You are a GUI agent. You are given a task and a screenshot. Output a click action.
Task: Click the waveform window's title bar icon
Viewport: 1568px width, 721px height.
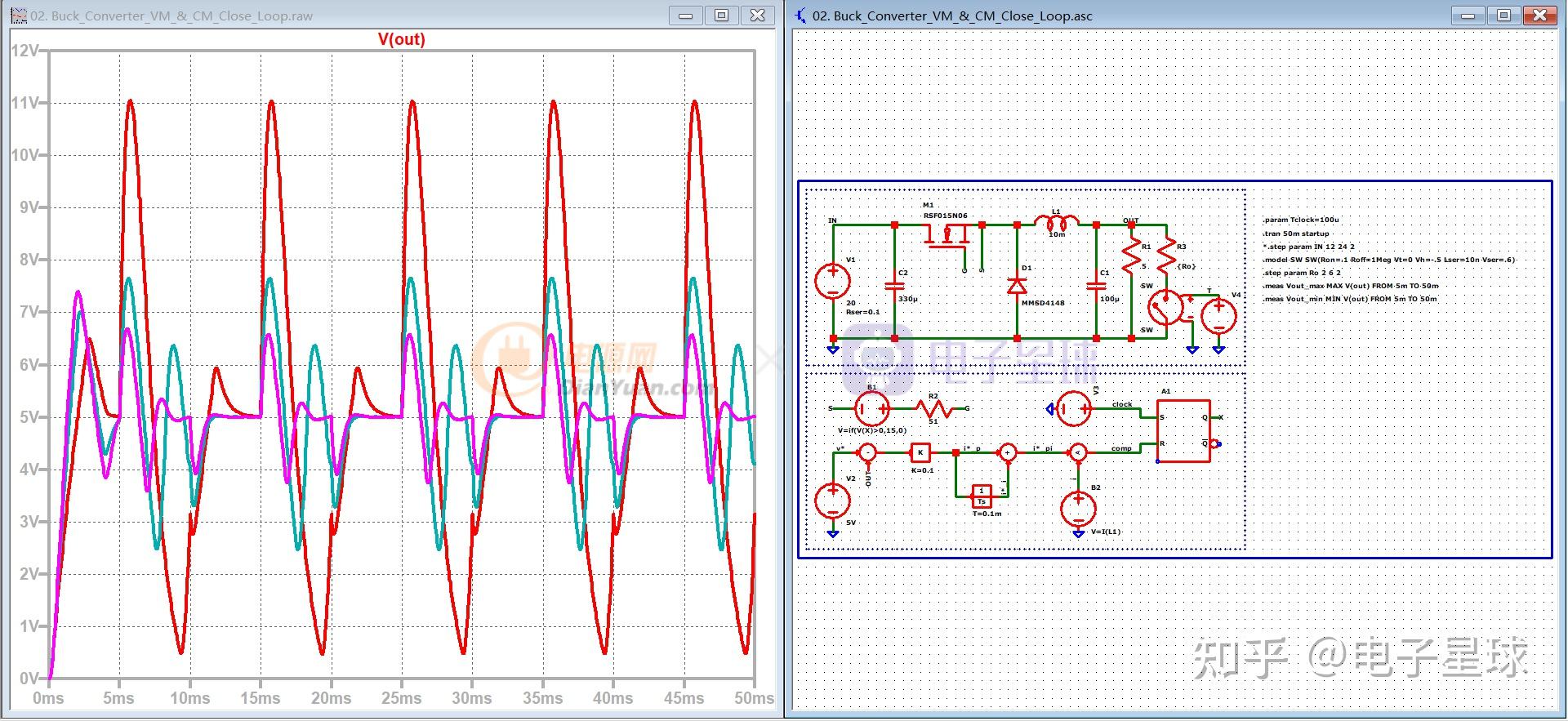point(18,16)
